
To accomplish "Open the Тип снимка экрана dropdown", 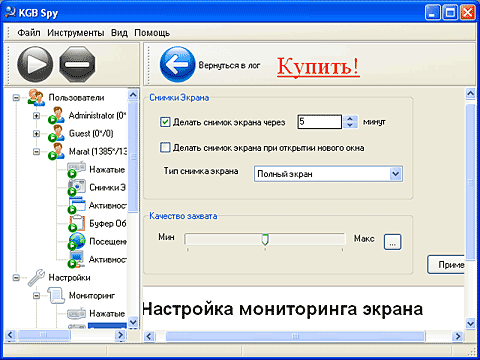I will [328, 174].
